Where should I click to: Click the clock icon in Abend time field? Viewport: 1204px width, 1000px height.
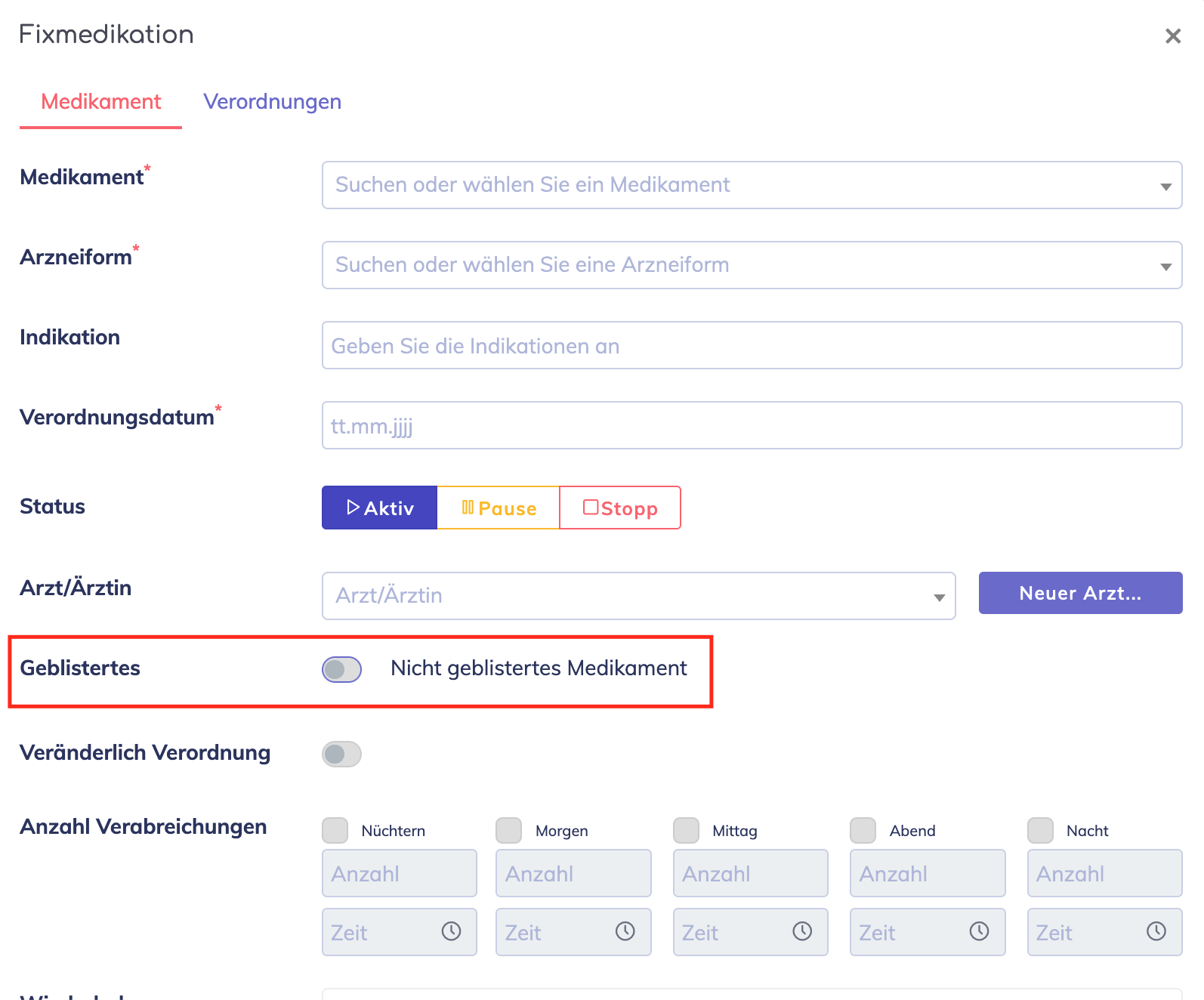coord(979,931)
